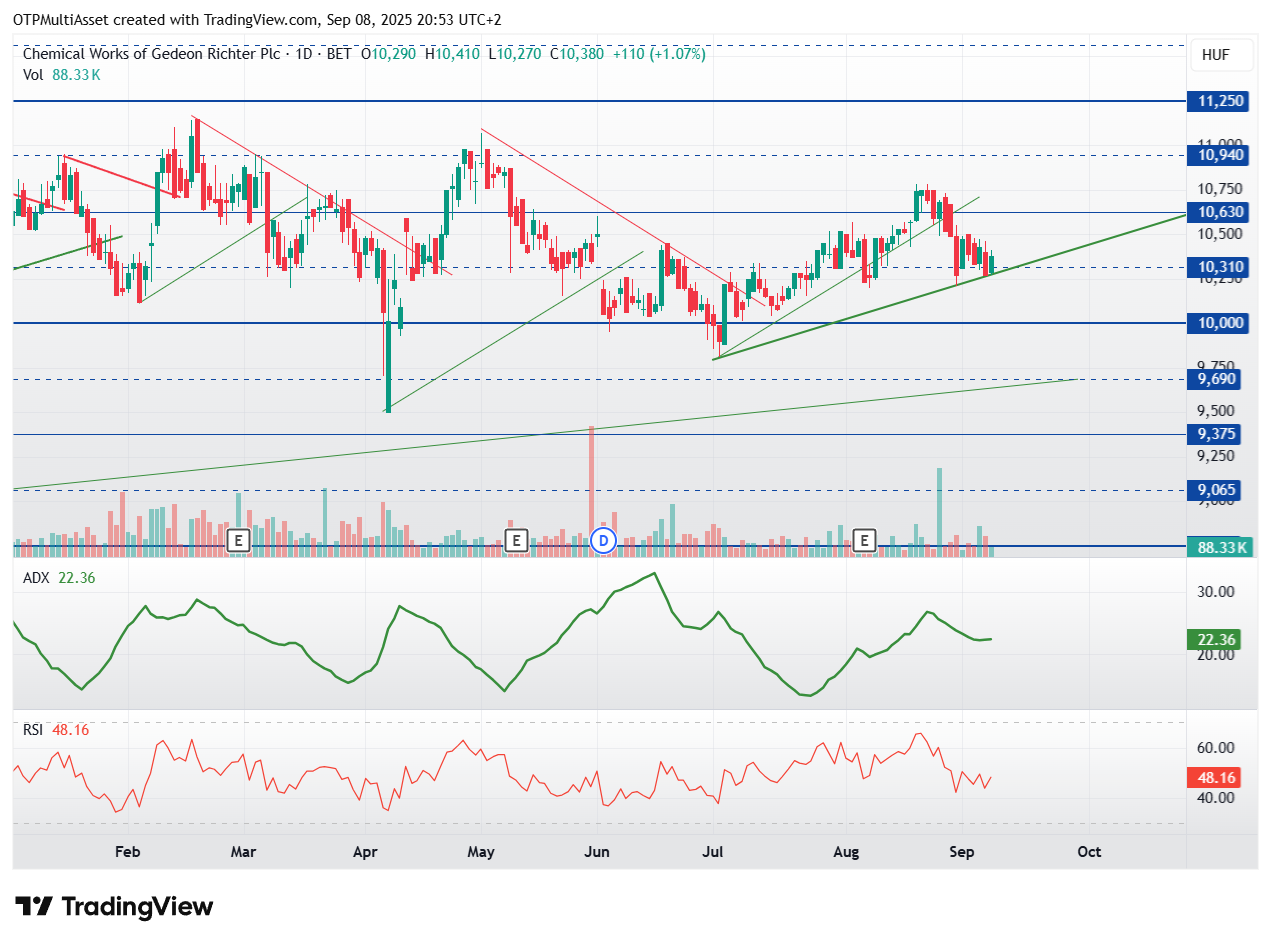1271x944 pixels.
Task: Click the first E earnings marker near March
Action: 238,541
